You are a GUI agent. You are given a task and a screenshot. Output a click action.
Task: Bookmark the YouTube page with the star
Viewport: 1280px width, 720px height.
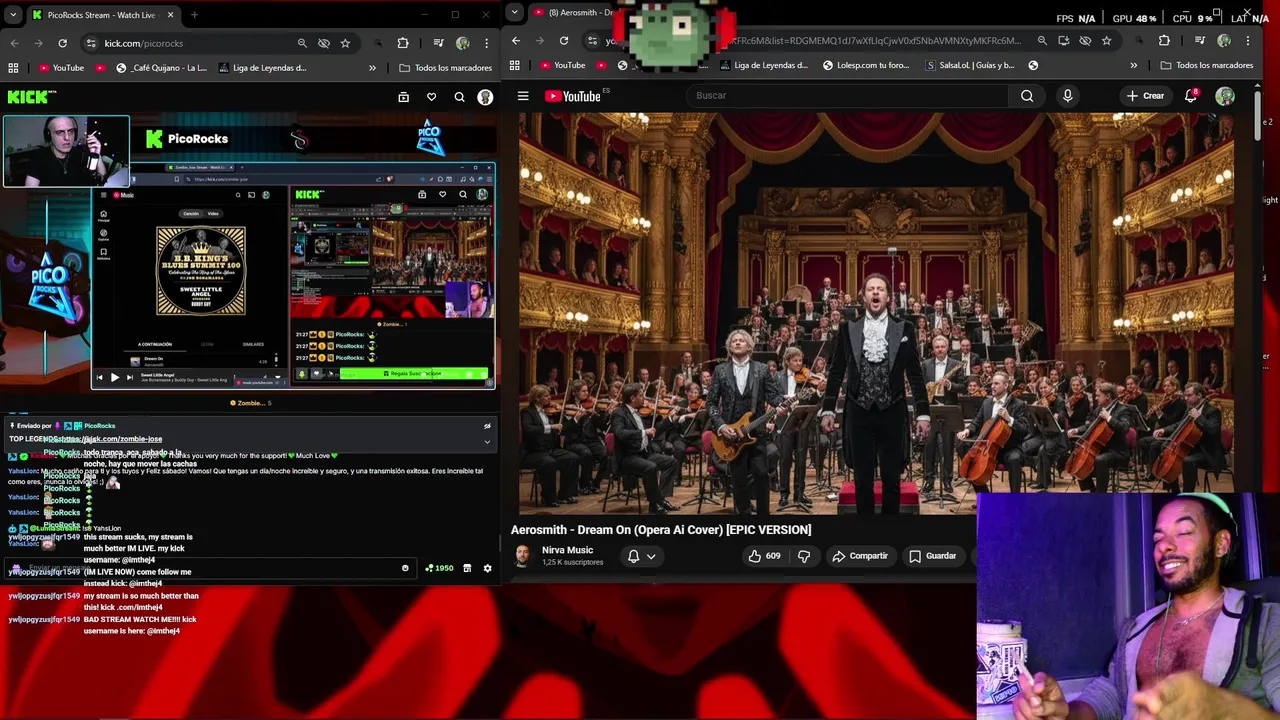tap(1106, 40)
